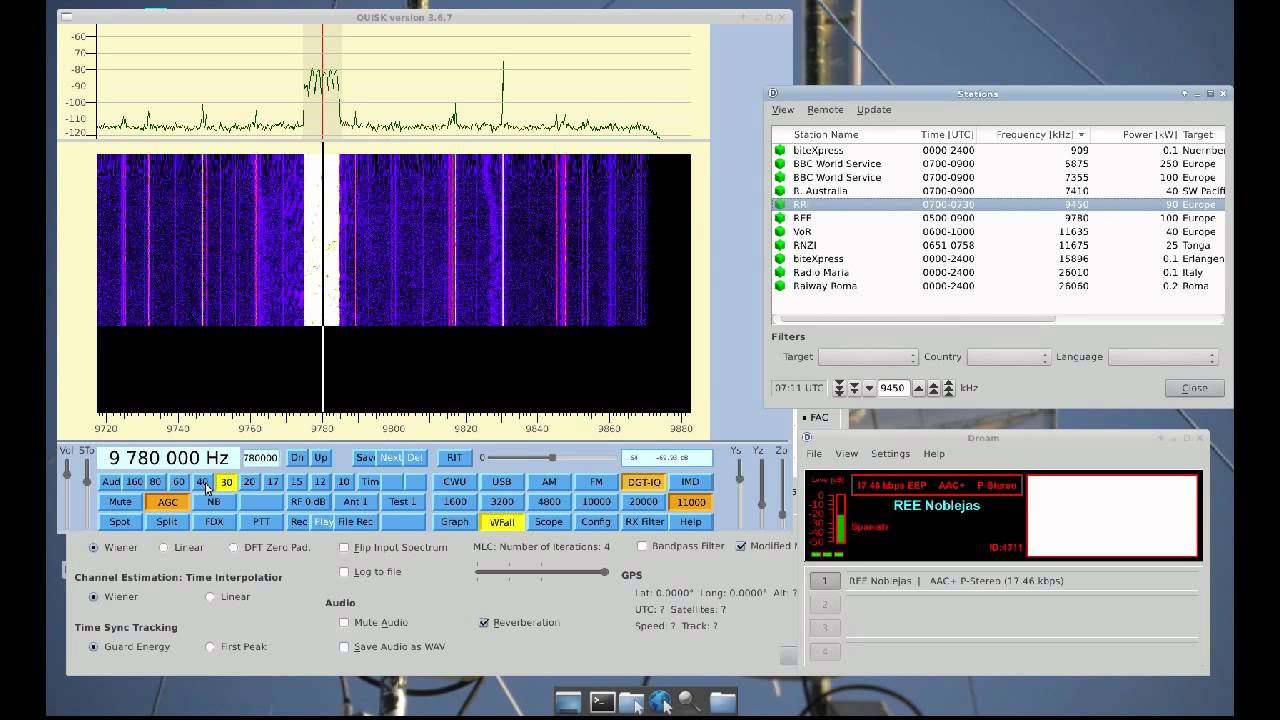
Task: Select the Linear time interpolation radio button
Action: [210, 597]
